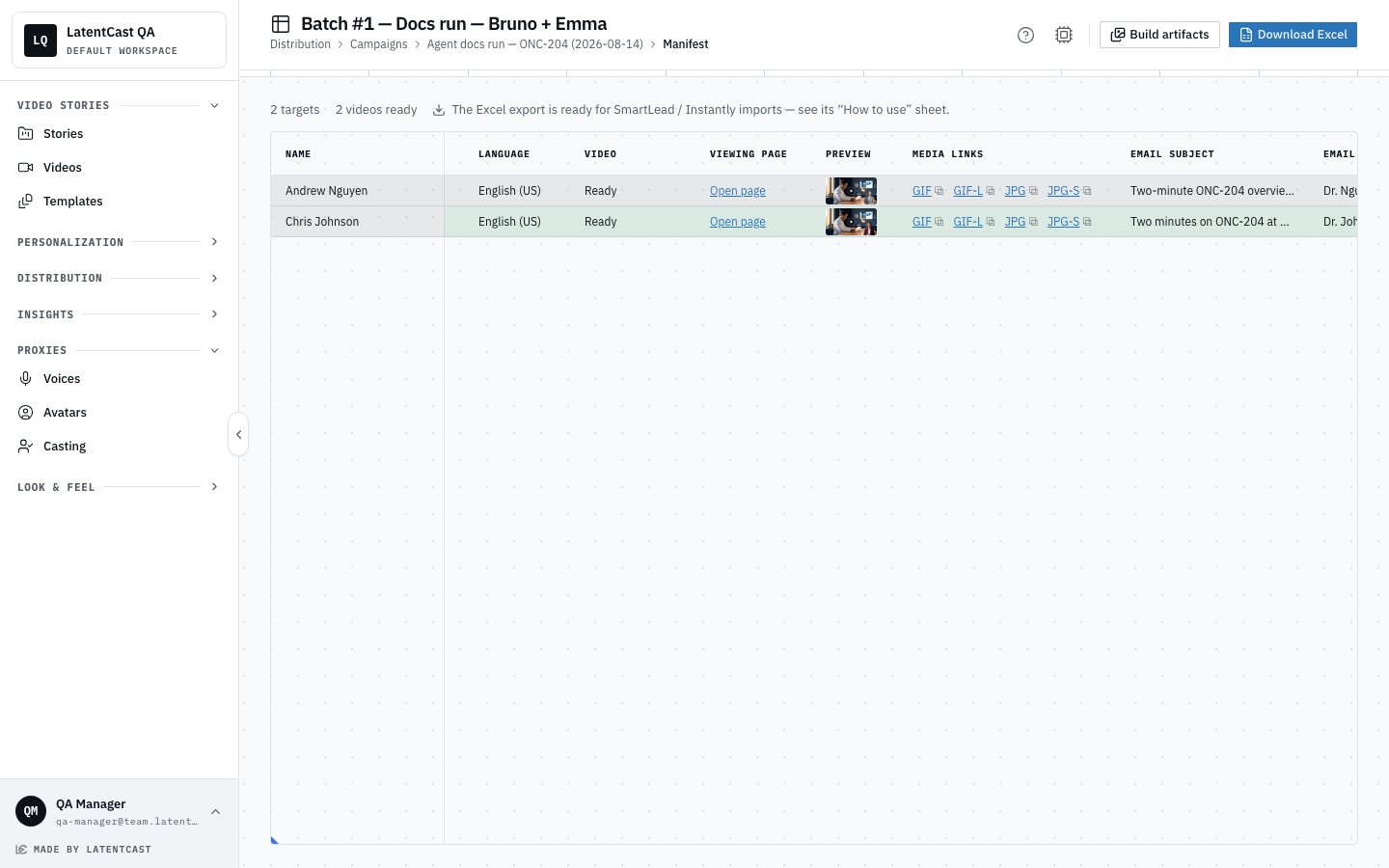This screenshot has height=868, width=1389.
Task: Copy the GIF link in Chris Johnson's row
Action: 940,222
